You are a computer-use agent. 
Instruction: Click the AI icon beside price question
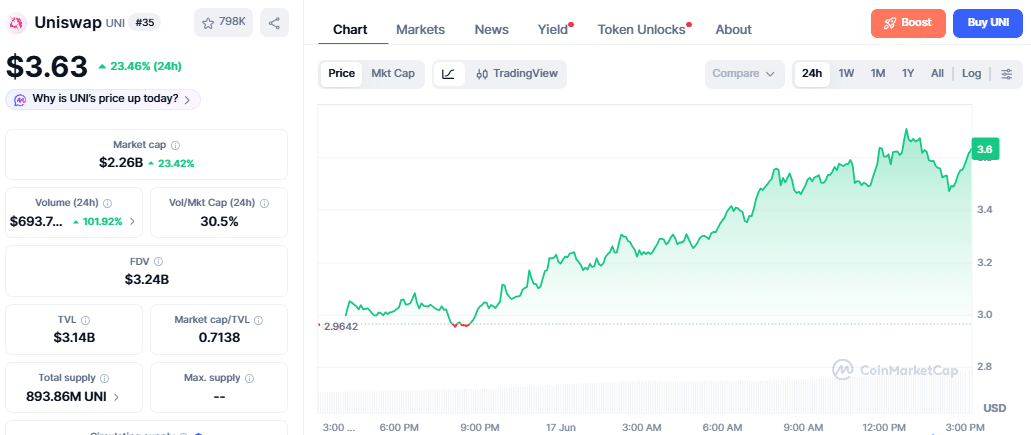pos(20,100)
